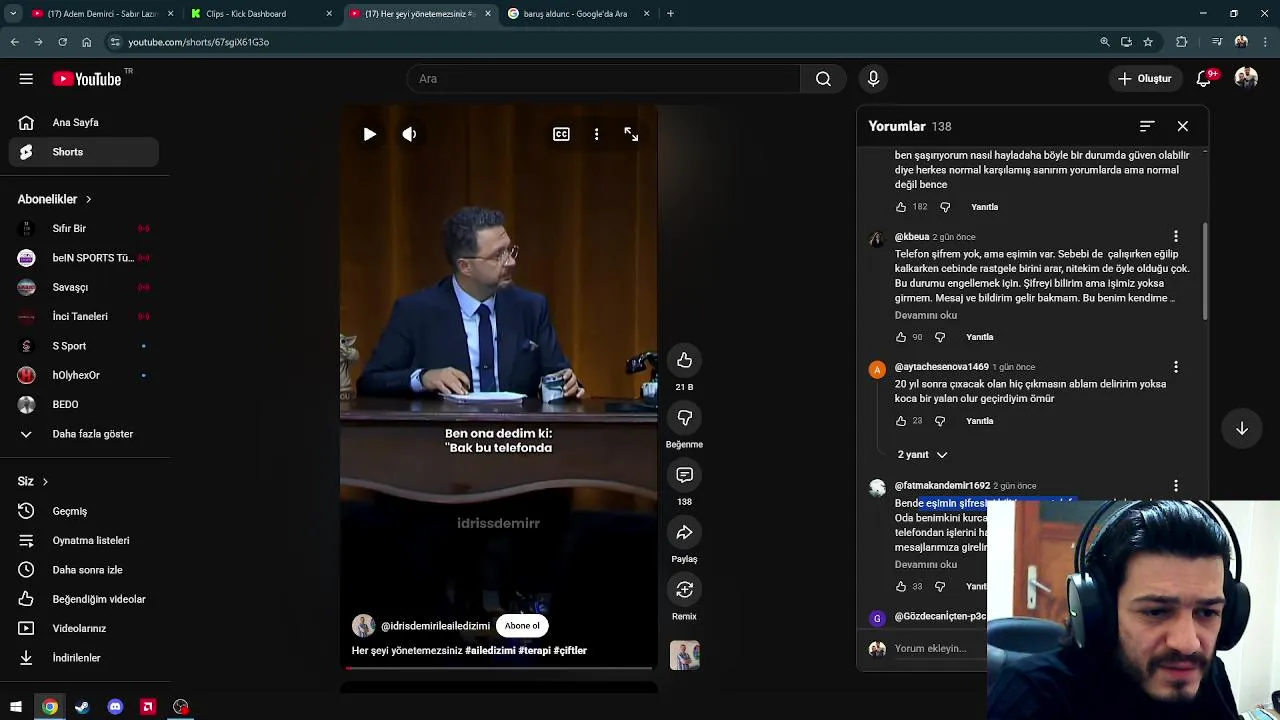Dislike the Short (Beğenme)
This screenshot has width=1280, height=720.
click(684, 418)
